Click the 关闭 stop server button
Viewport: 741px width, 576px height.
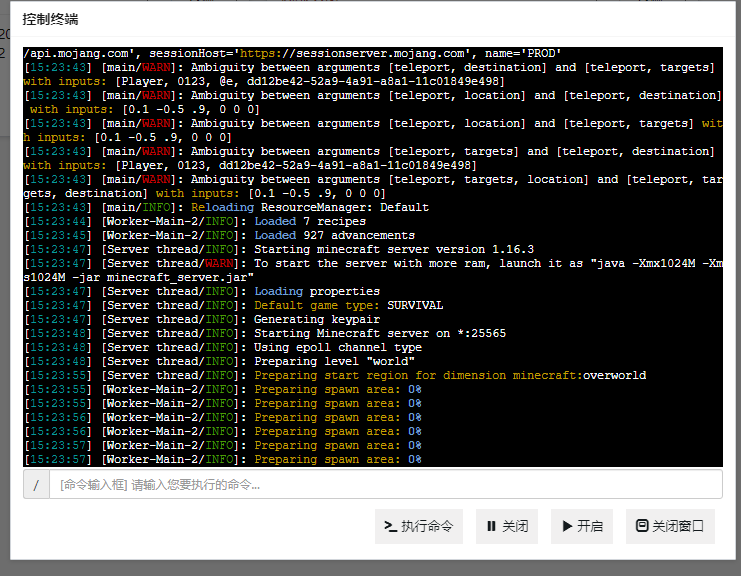(x=507, y=526)
